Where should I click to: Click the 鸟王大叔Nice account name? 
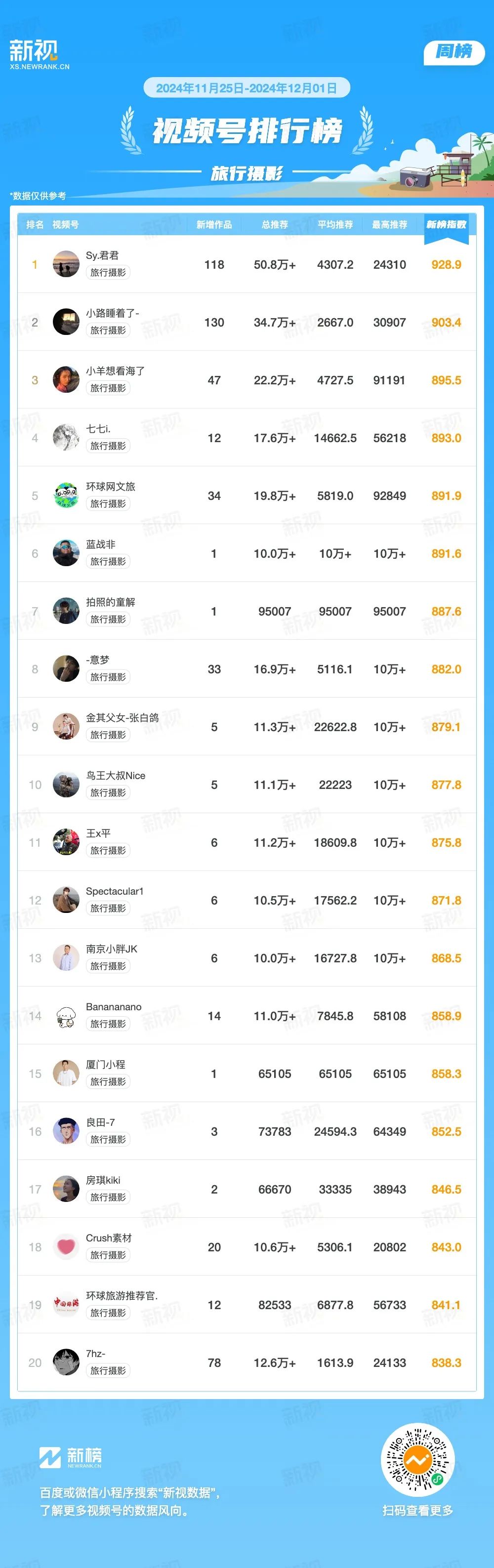116,776
